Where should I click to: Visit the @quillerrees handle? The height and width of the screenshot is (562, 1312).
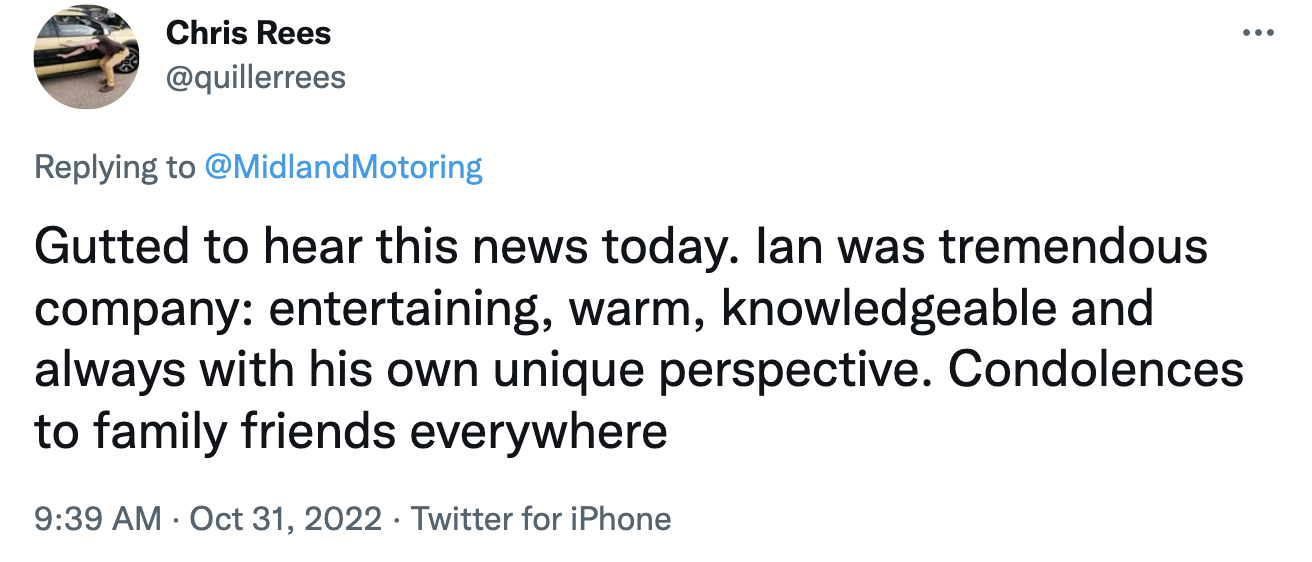point(255,77)
